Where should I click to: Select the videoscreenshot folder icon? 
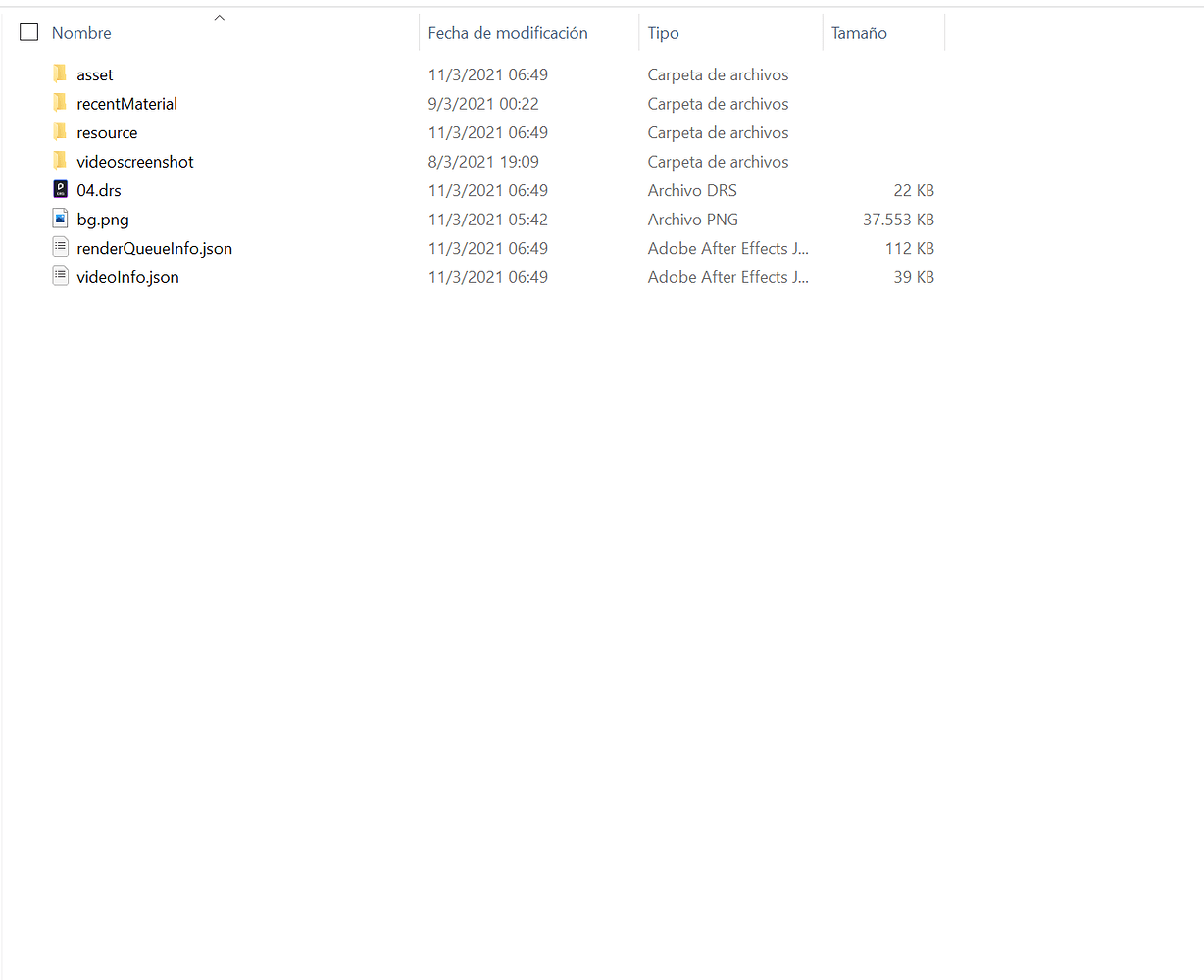click(x=60, y=162)
